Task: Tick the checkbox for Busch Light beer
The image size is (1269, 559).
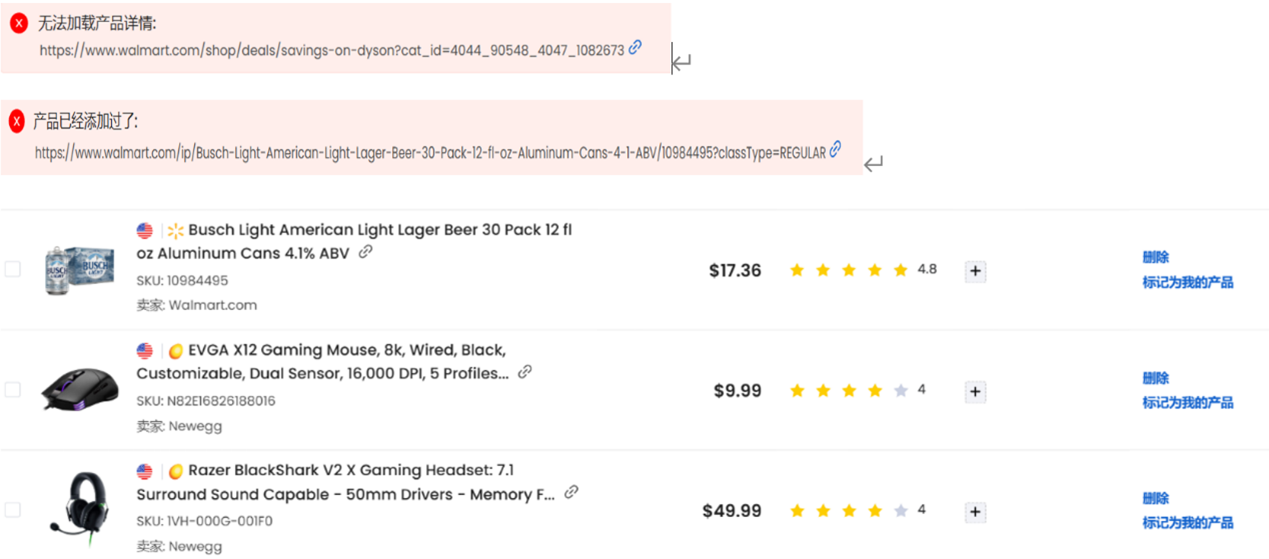Action: coord(12,269)
